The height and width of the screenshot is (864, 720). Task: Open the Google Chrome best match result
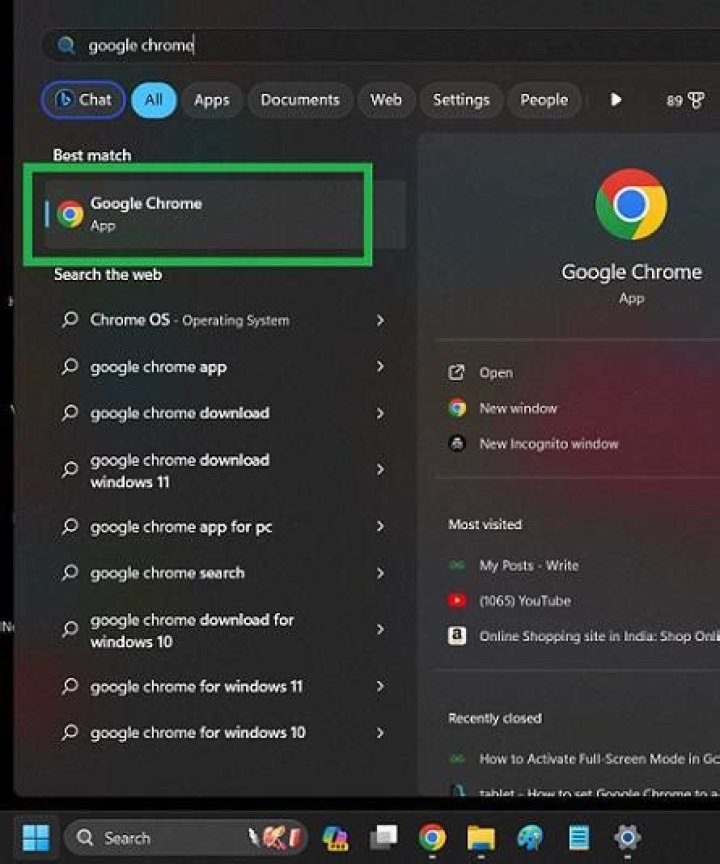224,214
